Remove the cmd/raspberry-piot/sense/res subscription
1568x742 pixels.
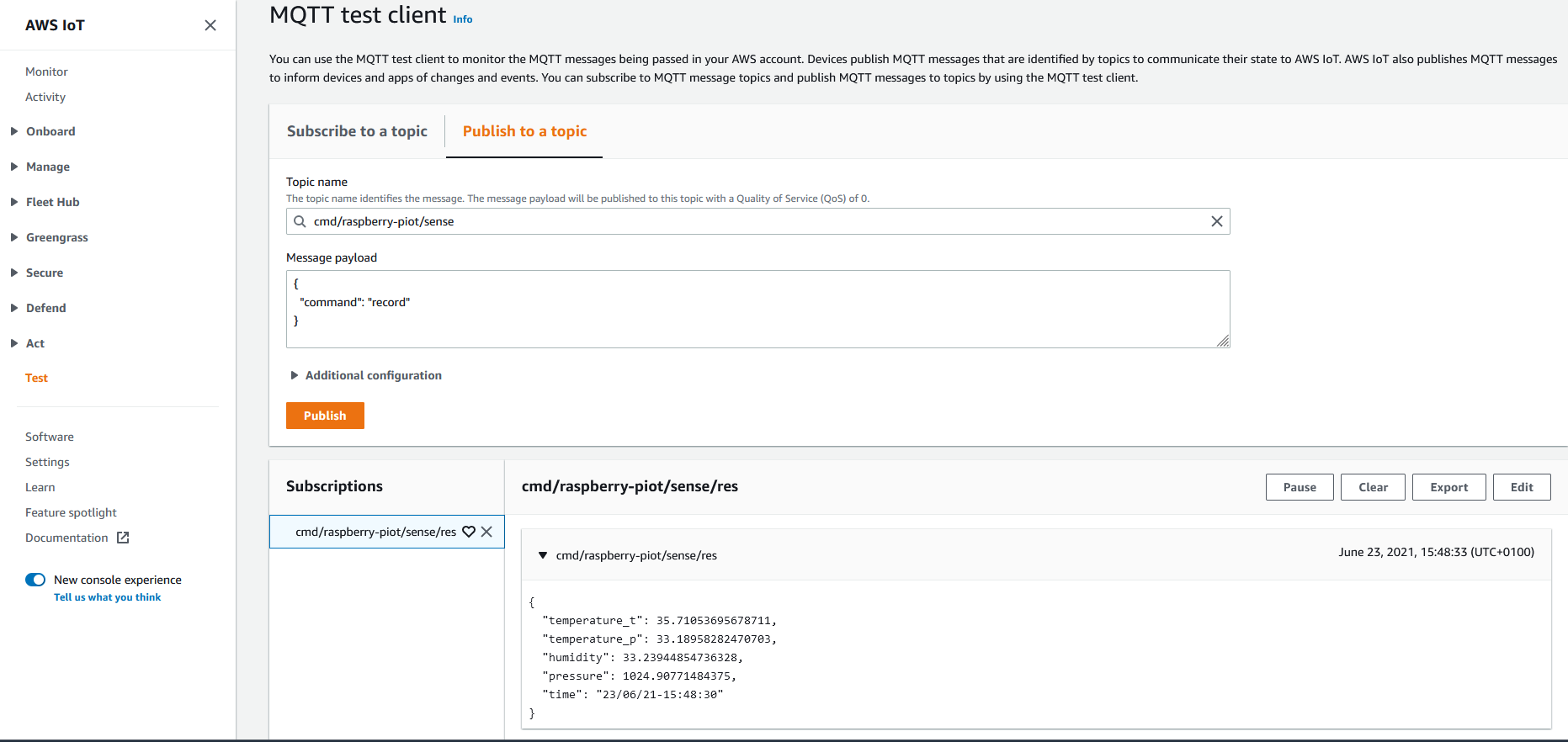[486, 532]
